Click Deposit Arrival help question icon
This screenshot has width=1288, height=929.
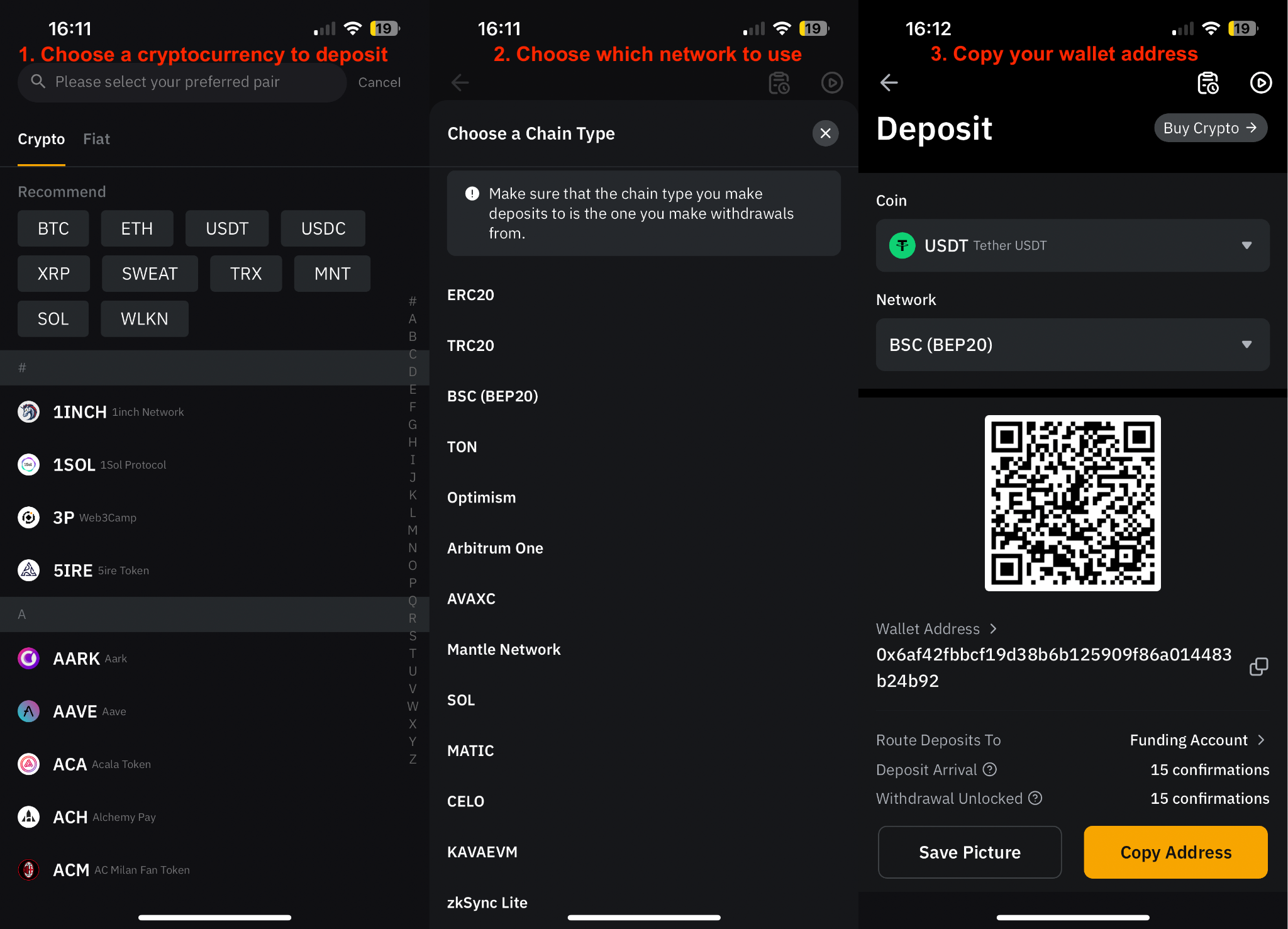coord(990,769)
